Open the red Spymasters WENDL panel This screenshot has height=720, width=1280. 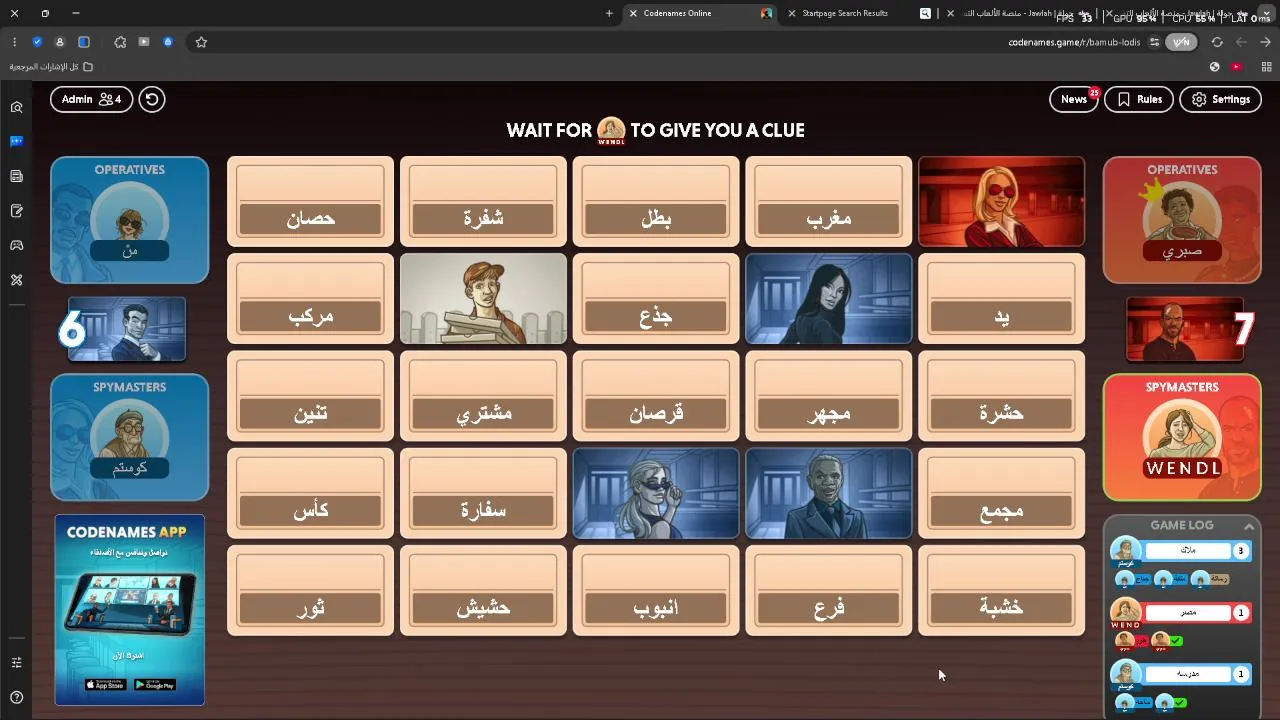1182,437
